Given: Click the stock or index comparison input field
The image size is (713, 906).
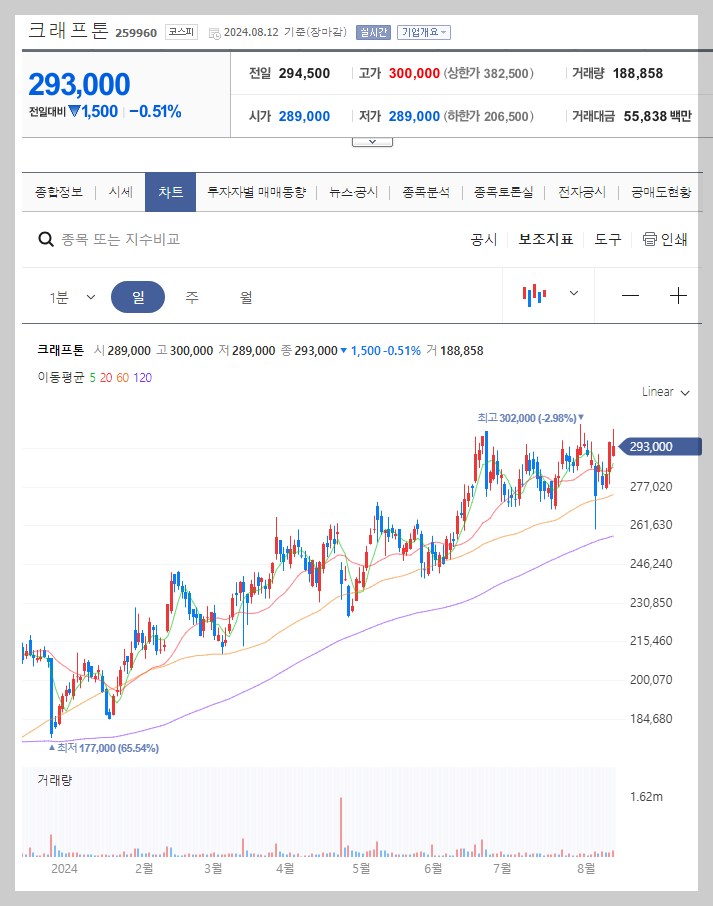Looking at the screenshot, I should [x=150, y=239].
